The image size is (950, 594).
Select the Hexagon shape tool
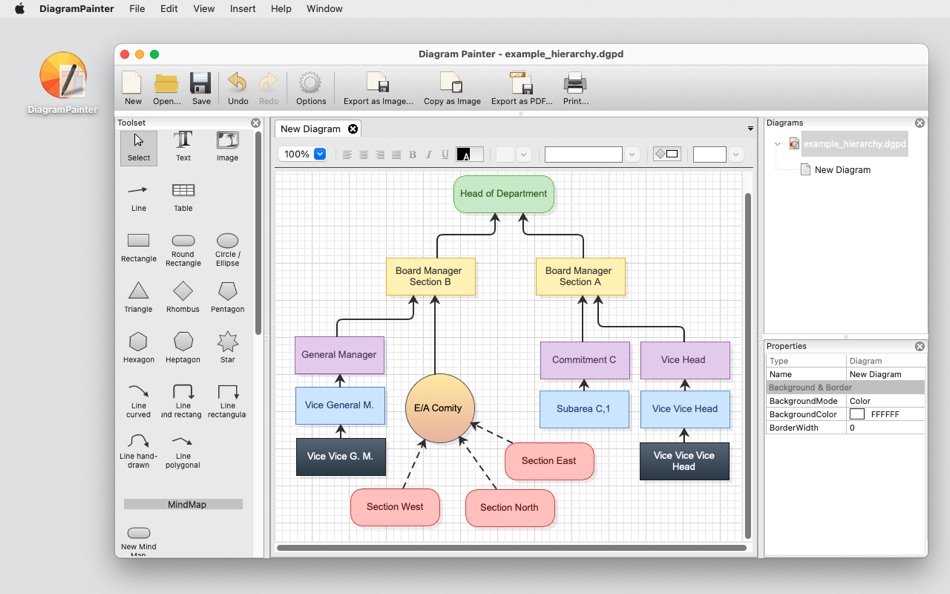(138, 347)
